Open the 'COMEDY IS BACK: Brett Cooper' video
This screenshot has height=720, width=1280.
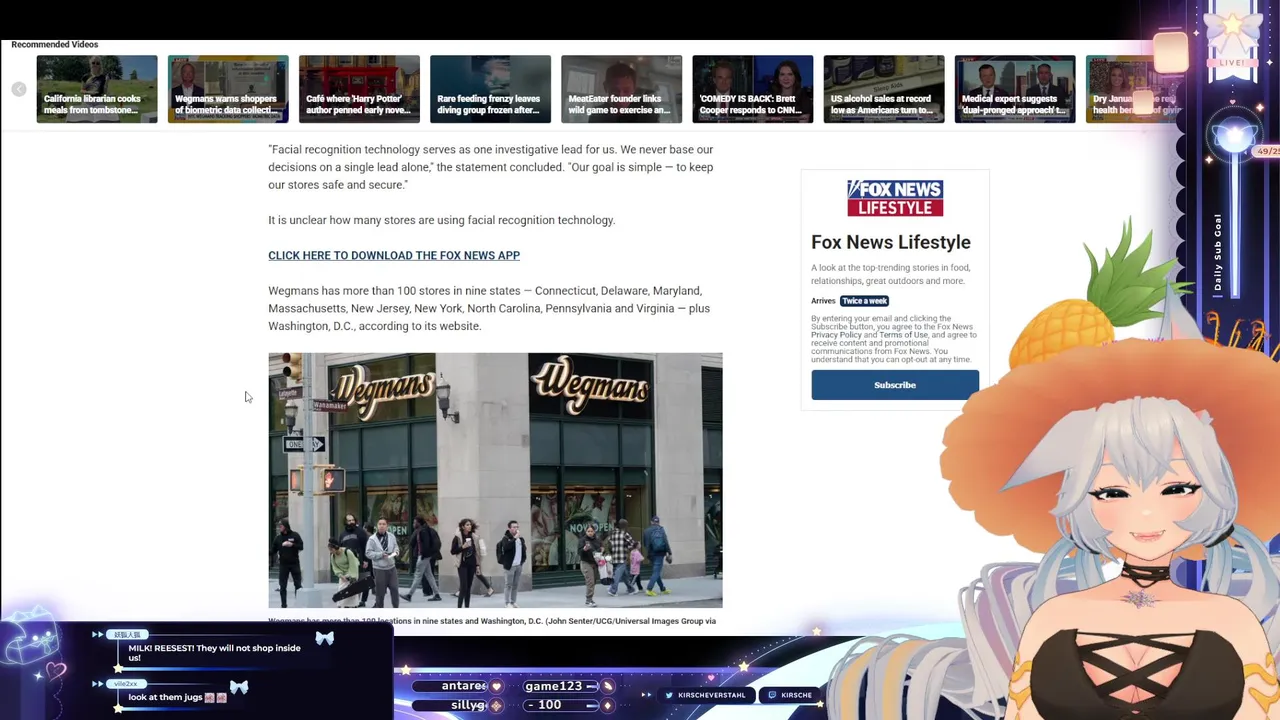pos(752,89)
